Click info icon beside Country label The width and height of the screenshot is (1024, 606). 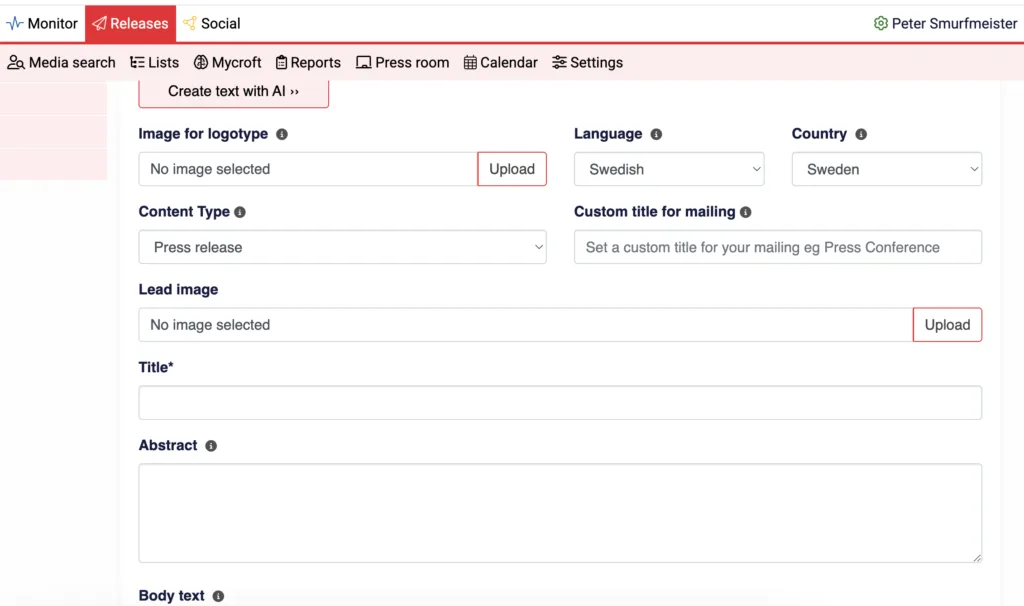(x=861, y=134)
